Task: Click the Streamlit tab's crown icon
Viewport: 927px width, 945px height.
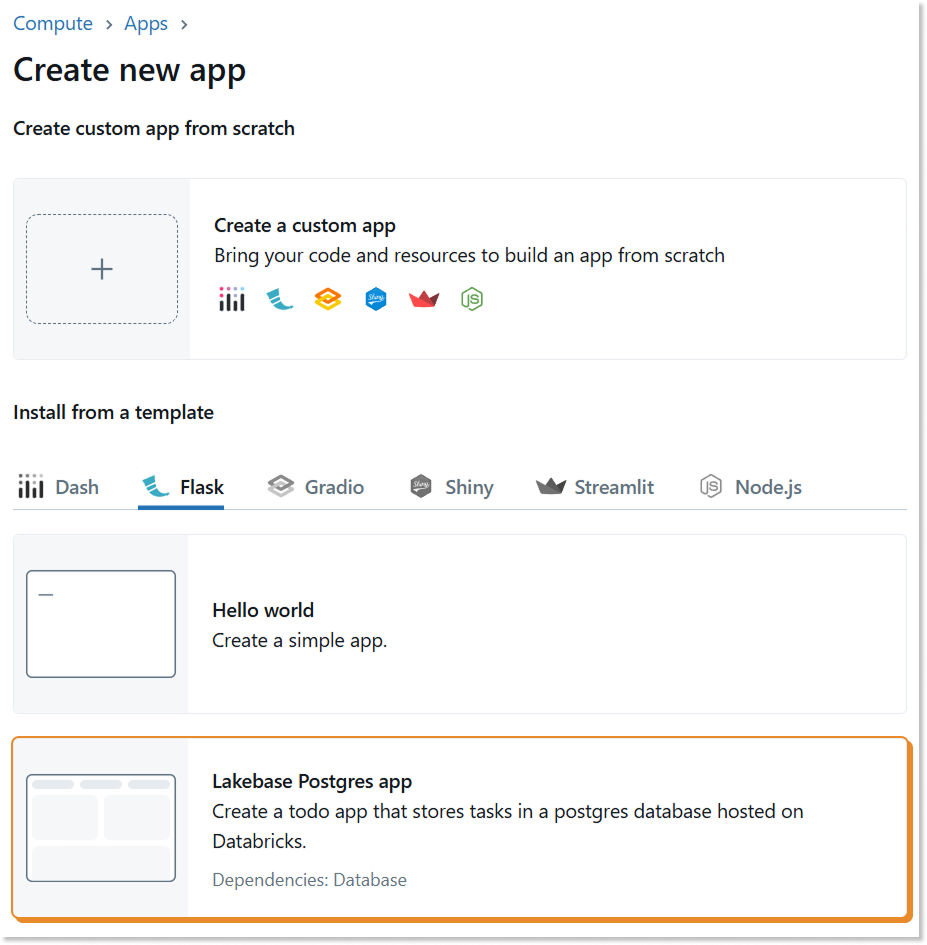Action: 551,486
